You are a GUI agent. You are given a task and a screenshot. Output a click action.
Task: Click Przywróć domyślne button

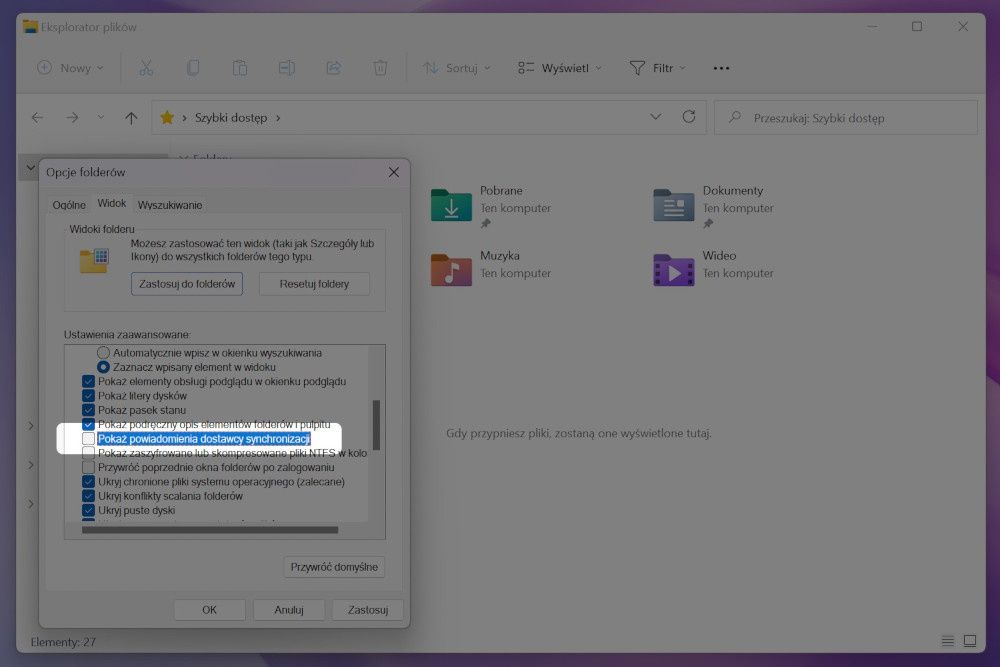tap(334, 567)
